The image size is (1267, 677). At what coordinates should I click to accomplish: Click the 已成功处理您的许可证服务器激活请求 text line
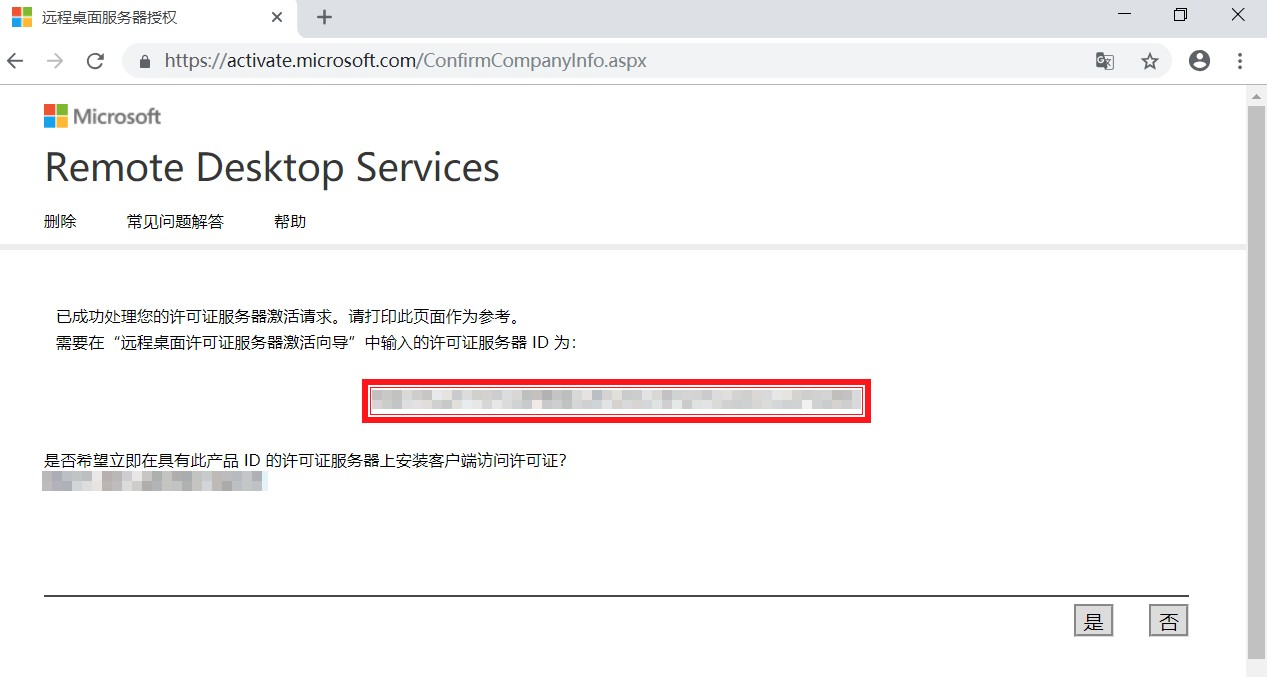coord(289,317)
